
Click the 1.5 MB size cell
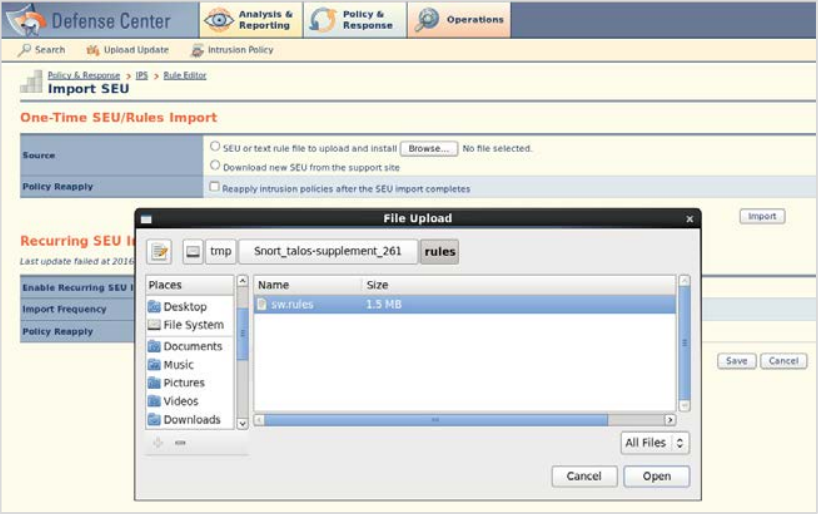coord(384,305)
